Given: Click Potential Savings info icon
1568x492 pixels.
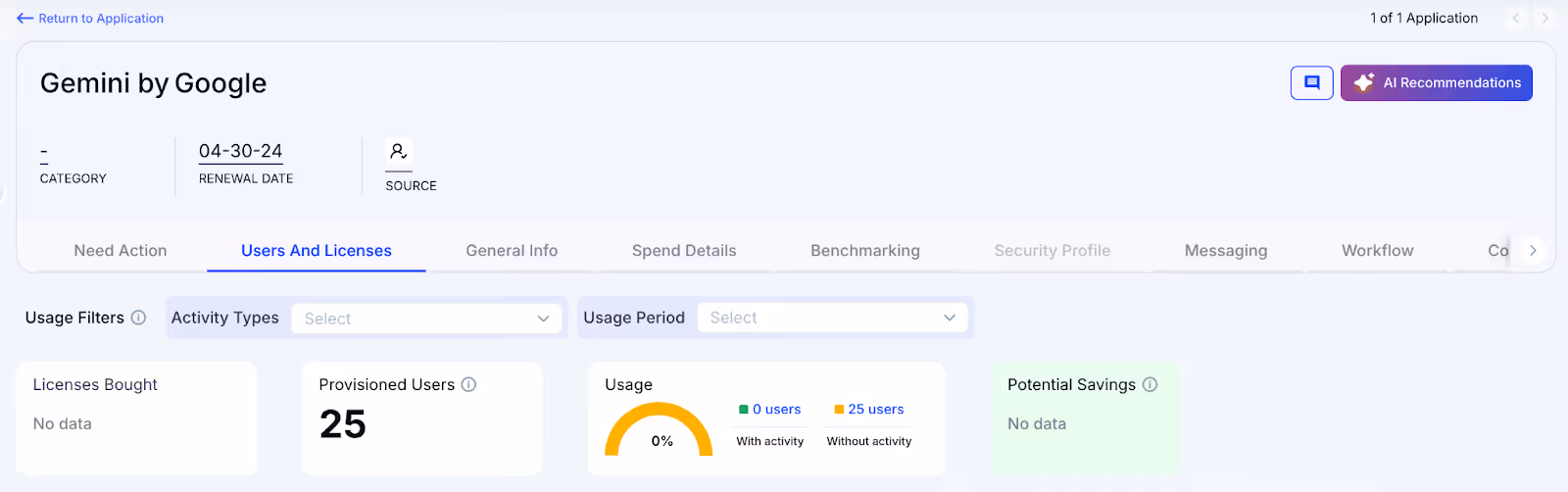Looking at the screenshot, I should click(1150, 385).
